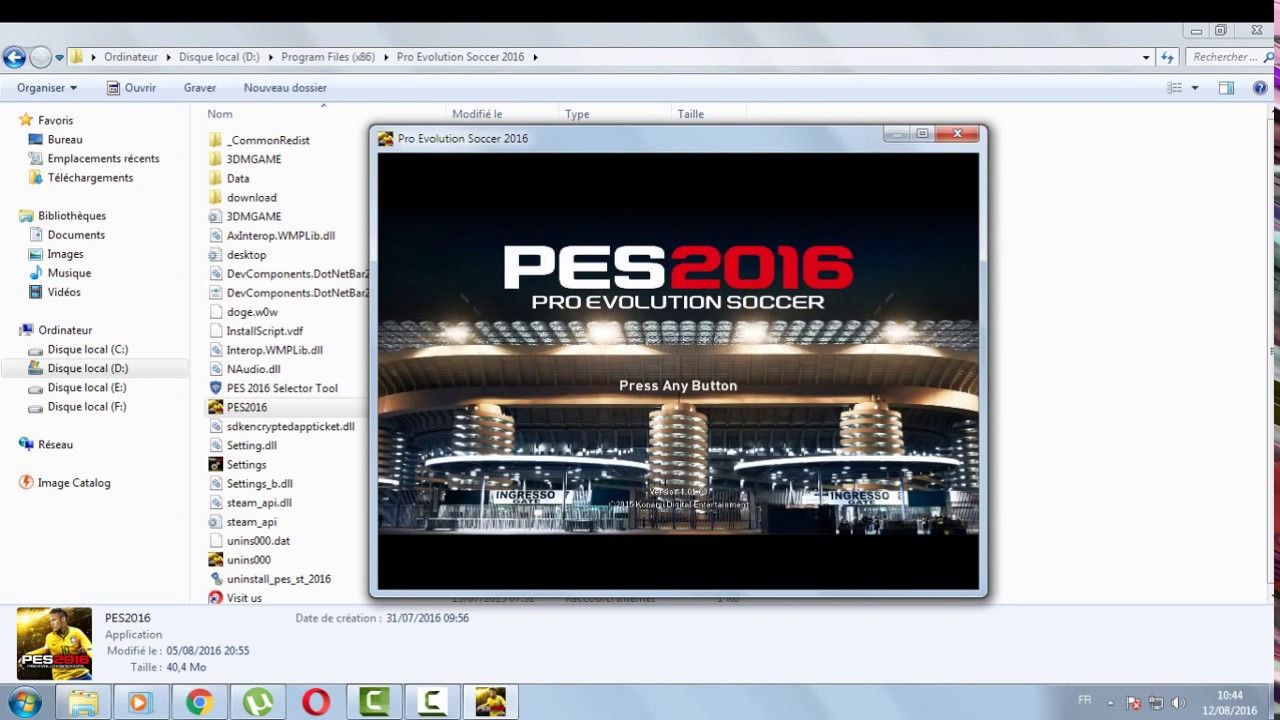Open the Windows Start menu
The width and height of the screenshot is (1280, 720).
tap(24, 702)
